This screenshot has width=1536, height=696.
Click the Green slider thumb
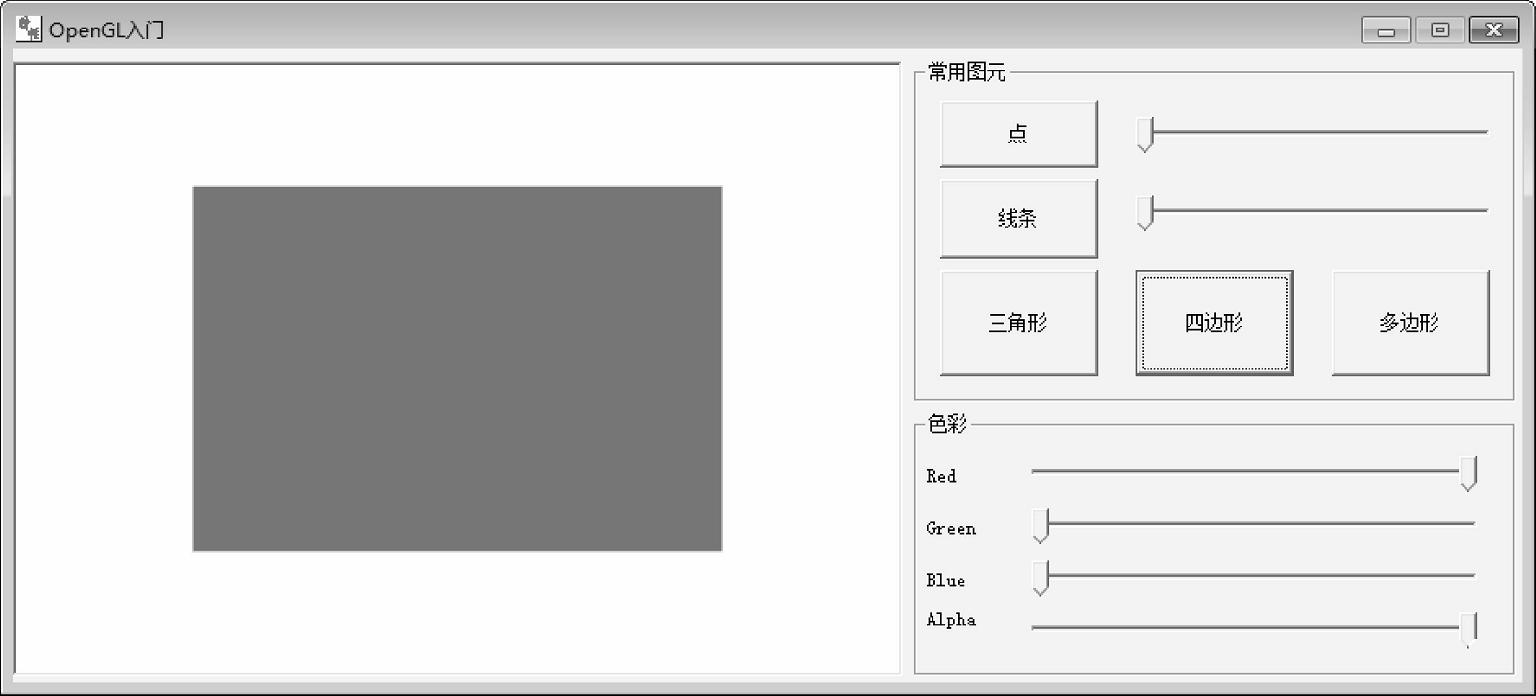(1040, 525)
